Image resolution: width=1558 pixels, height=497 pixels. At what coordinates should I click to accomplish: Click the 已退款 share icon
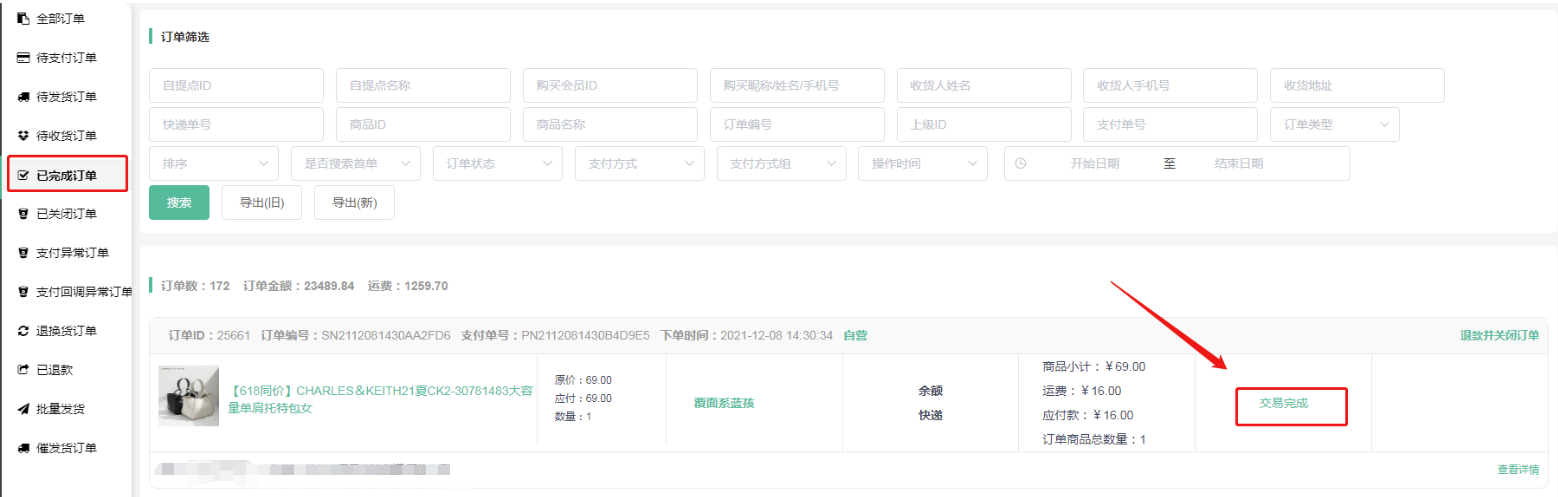click(23, 370)
